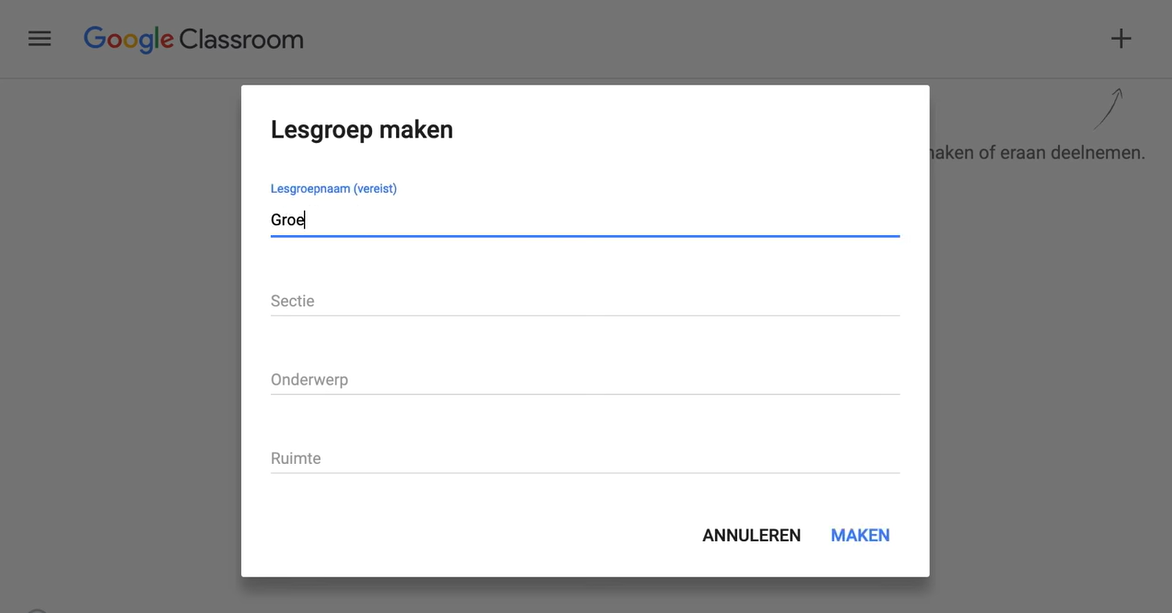Image resolution: width=1172 pixels, height=613 pixels.
Task: Click the partially visible circle icon bottom-left
Action: (x=36, y=610)
